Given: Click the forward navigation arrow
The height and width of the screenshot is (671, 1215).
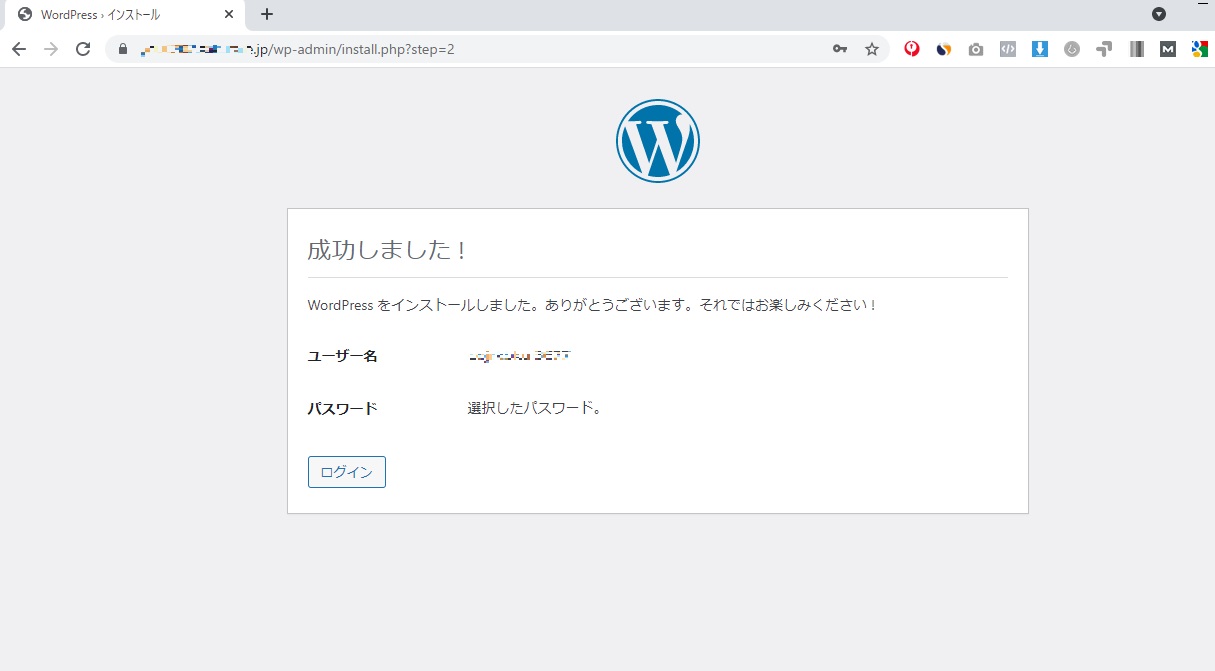Looking at the screenshot, I should tap(51, 49).
